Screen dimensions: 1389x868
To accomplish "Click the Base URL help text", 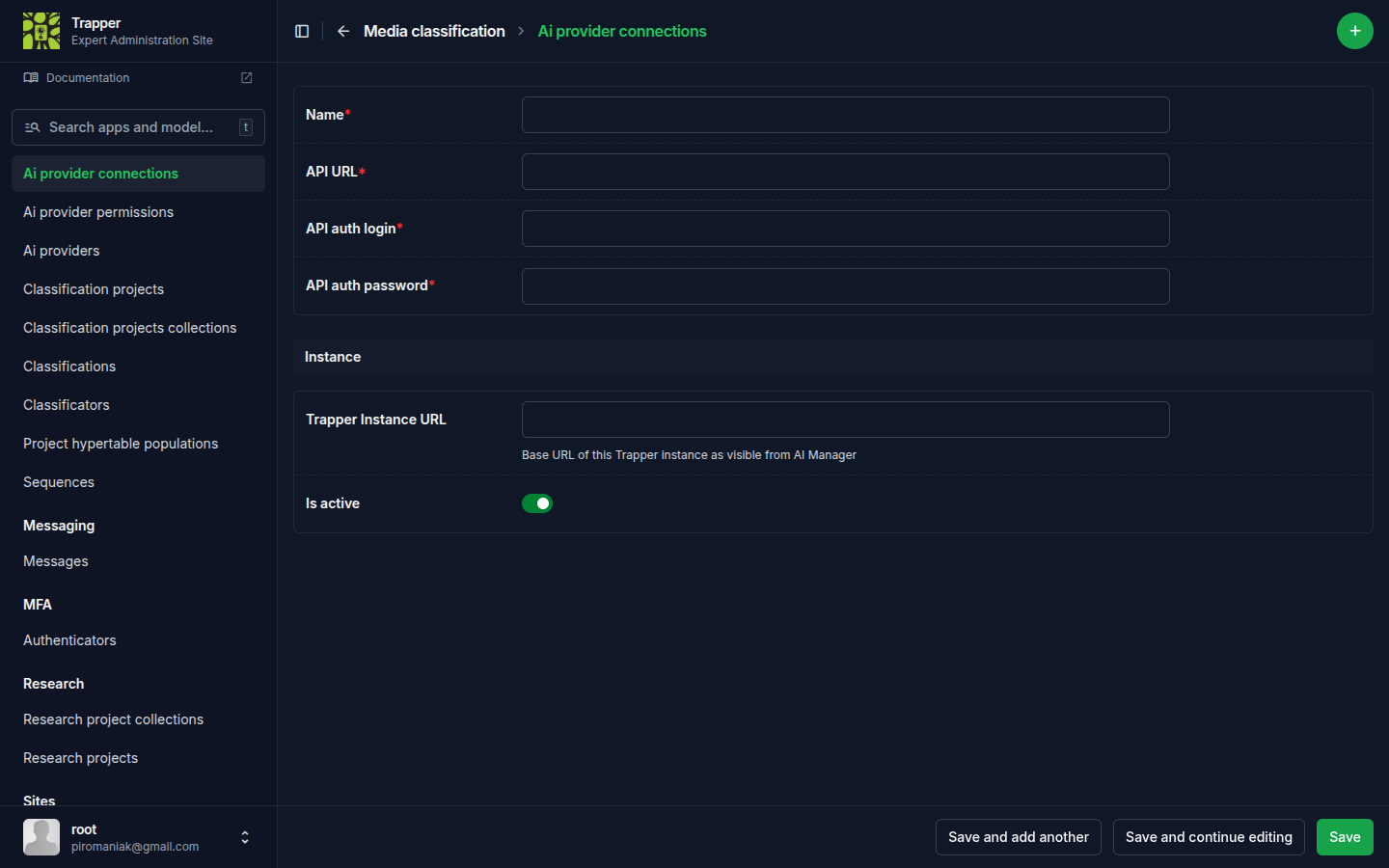I will pyautogui.click(x=689, y=455).
